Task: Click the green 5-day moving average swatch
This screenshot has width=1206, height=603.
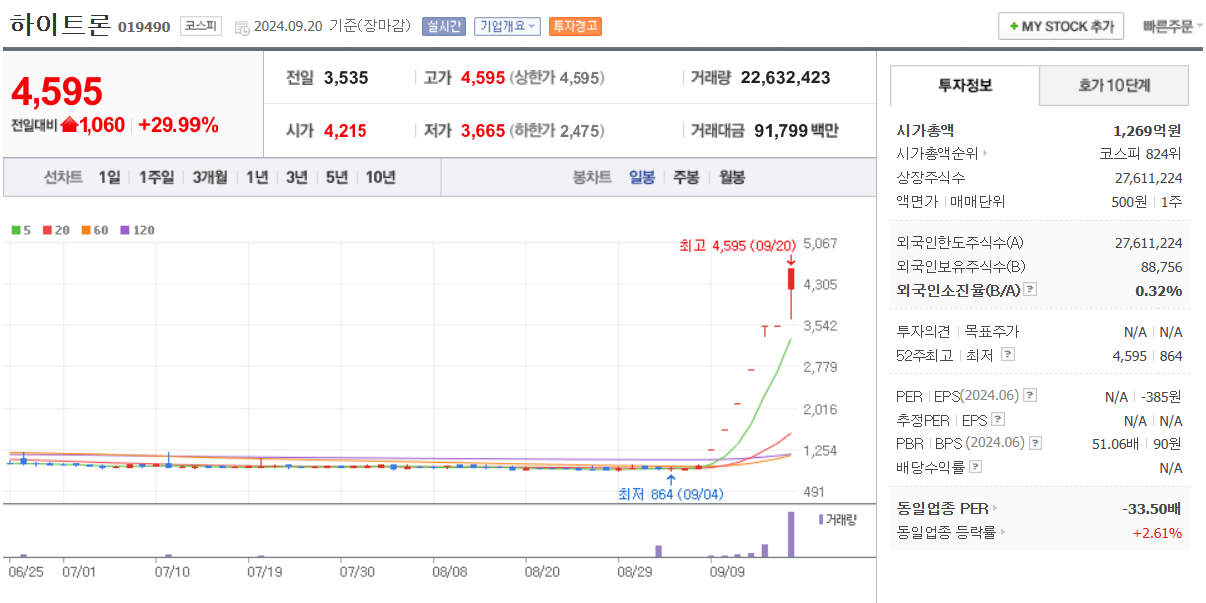Action: (16, 230)
